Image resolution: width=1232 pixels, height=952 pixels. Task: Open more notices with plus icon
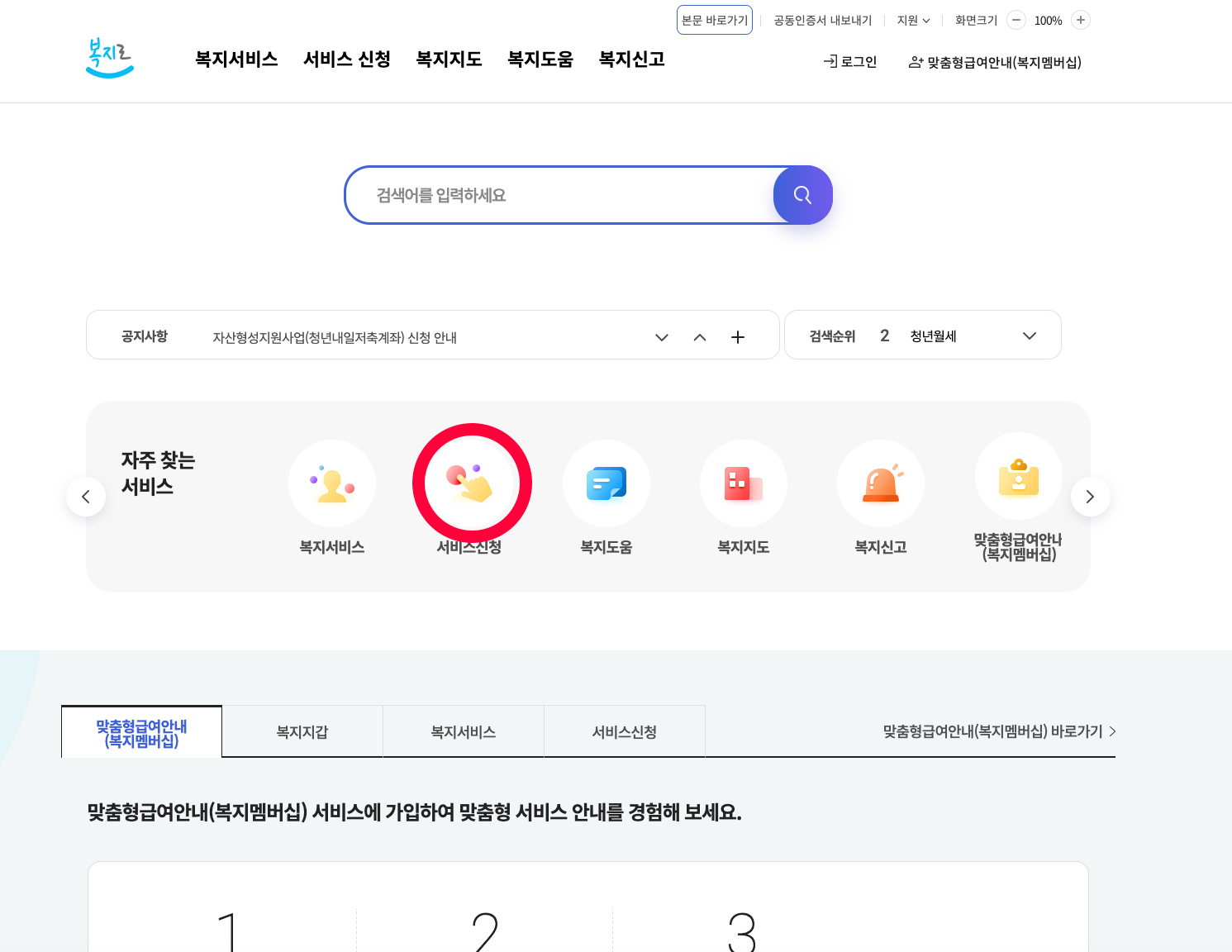(x=738, y=337)
